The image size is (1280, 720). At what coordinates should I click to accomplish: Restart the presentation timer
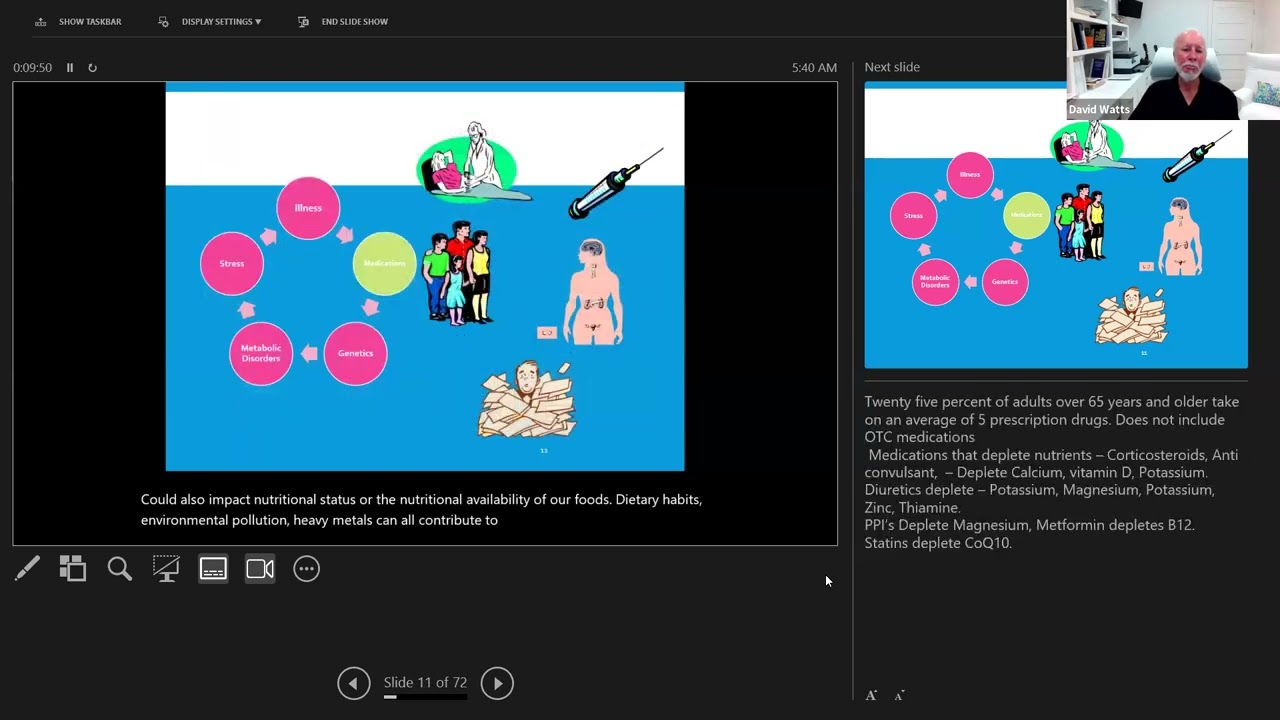92,67
